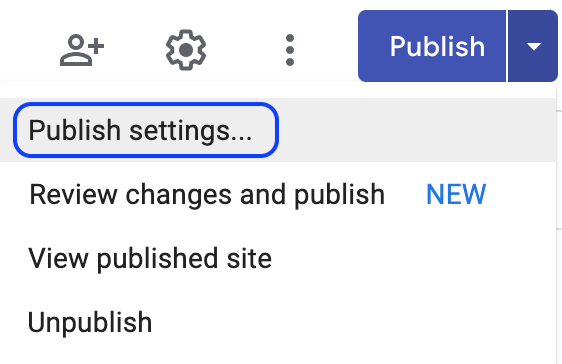This screenshot has width=562, height=364.
Task: Click the vertical ellipsis icon
Action: [290, 50]
